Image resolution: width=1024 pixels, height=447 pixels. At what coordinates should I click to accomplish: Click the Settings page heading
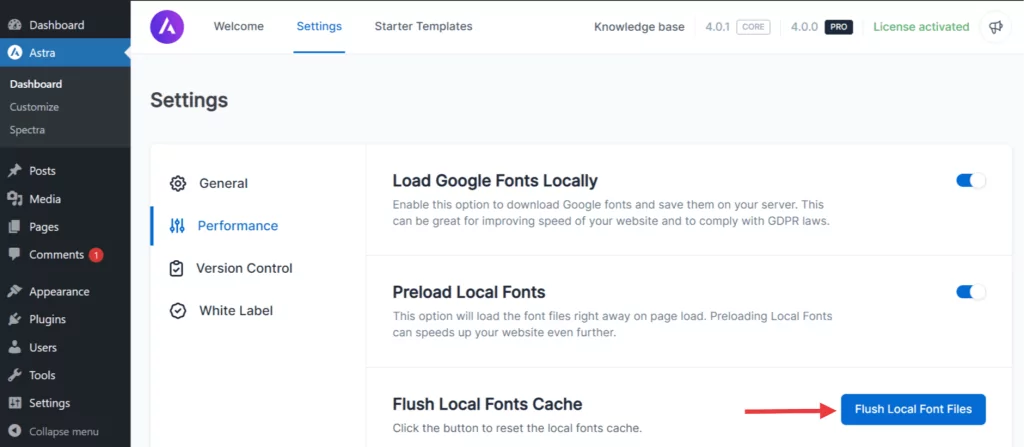coord(189,100)
